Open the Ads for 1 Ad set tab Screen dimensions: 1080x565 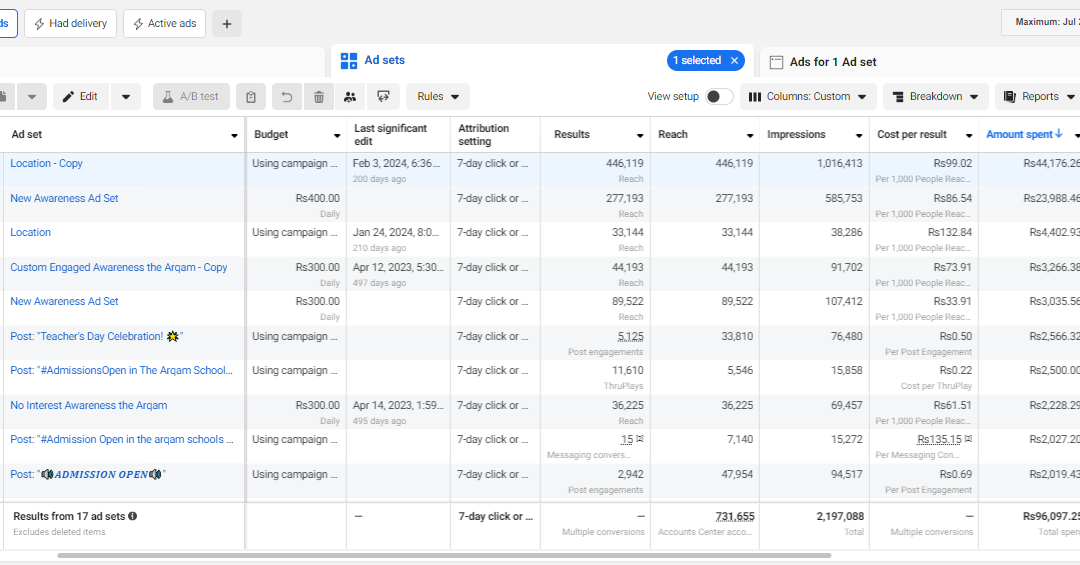[832, 62]
